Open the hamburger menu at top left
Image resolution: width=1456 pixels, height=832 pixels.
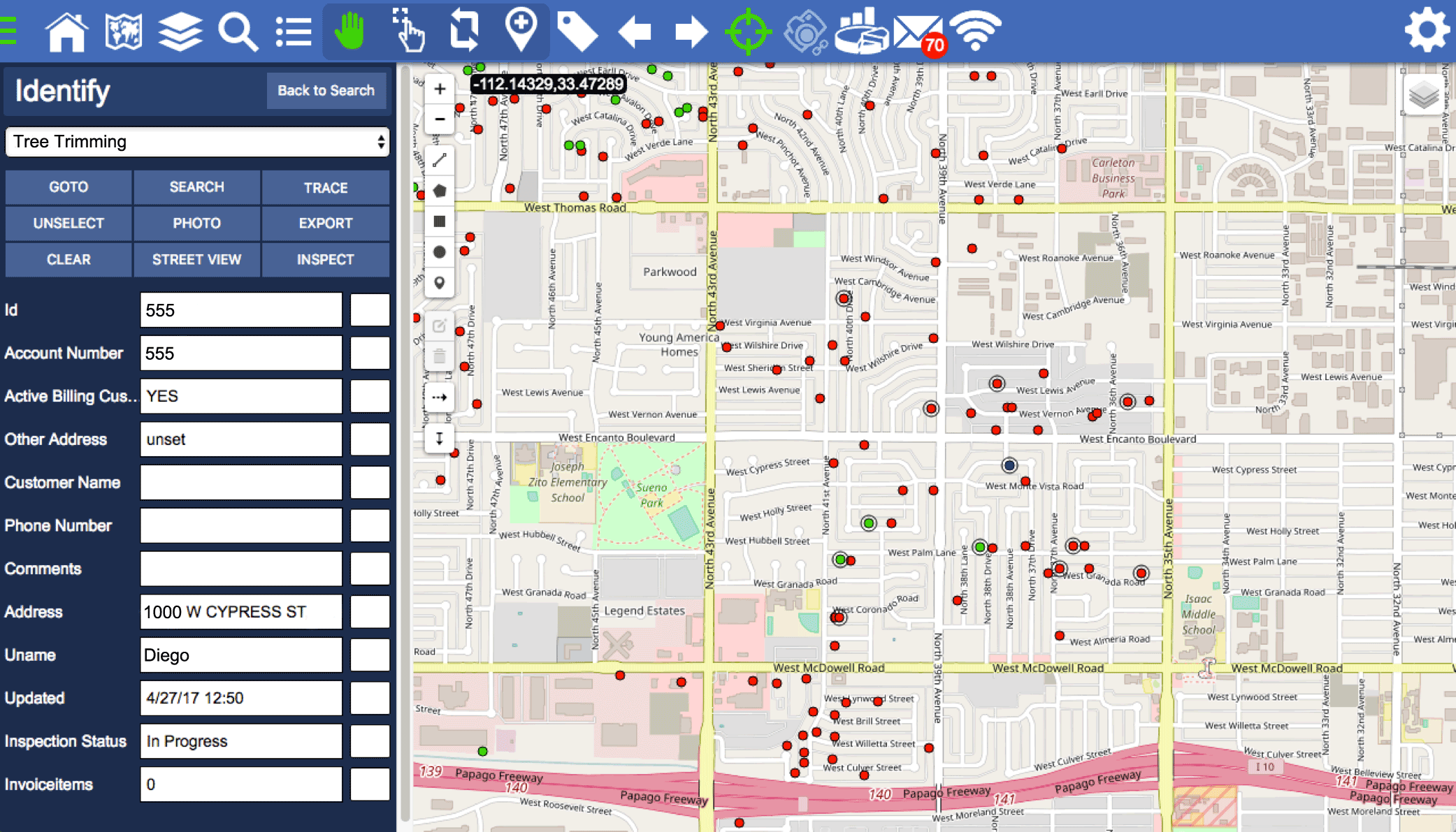(x=8, y=31)
